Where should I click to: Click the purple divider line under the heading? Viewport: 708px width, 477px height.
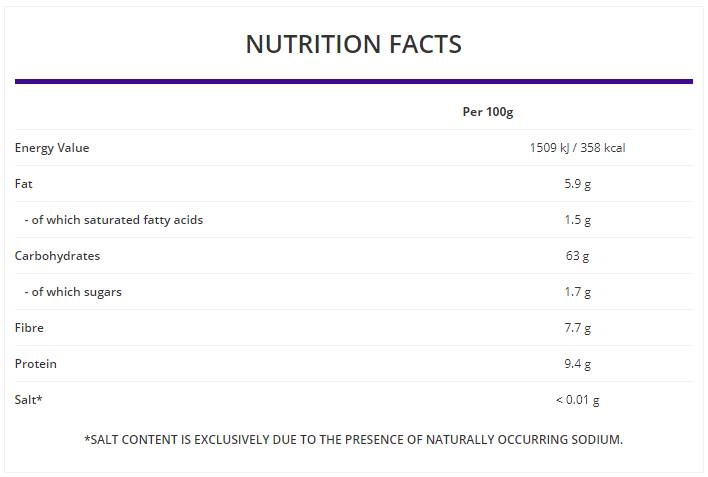tap(353, 81)
